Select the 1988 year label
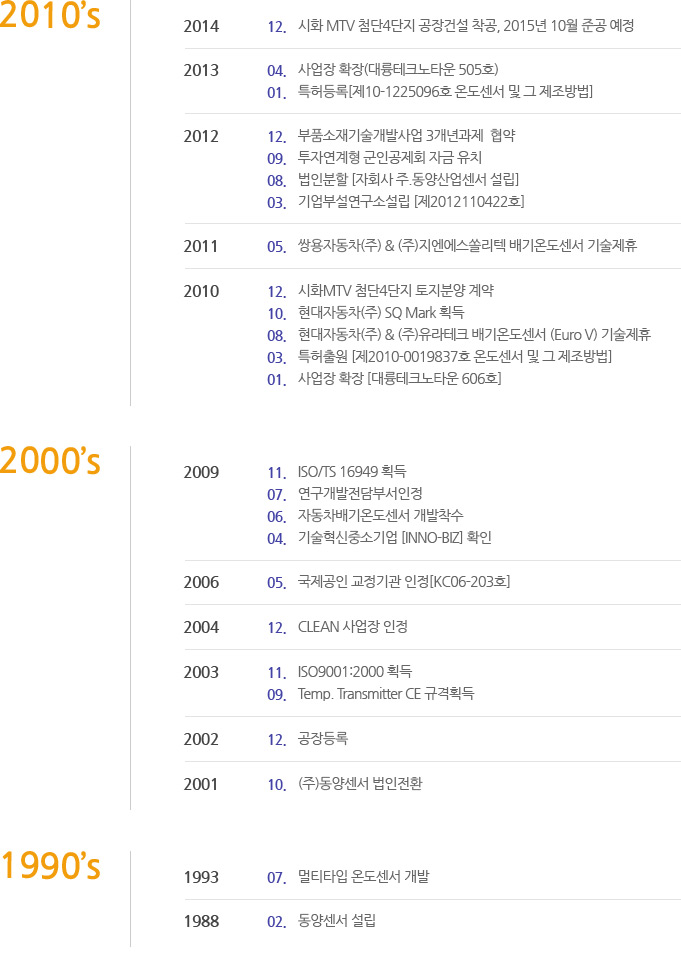The image size is (681, 967). point(202,921)
